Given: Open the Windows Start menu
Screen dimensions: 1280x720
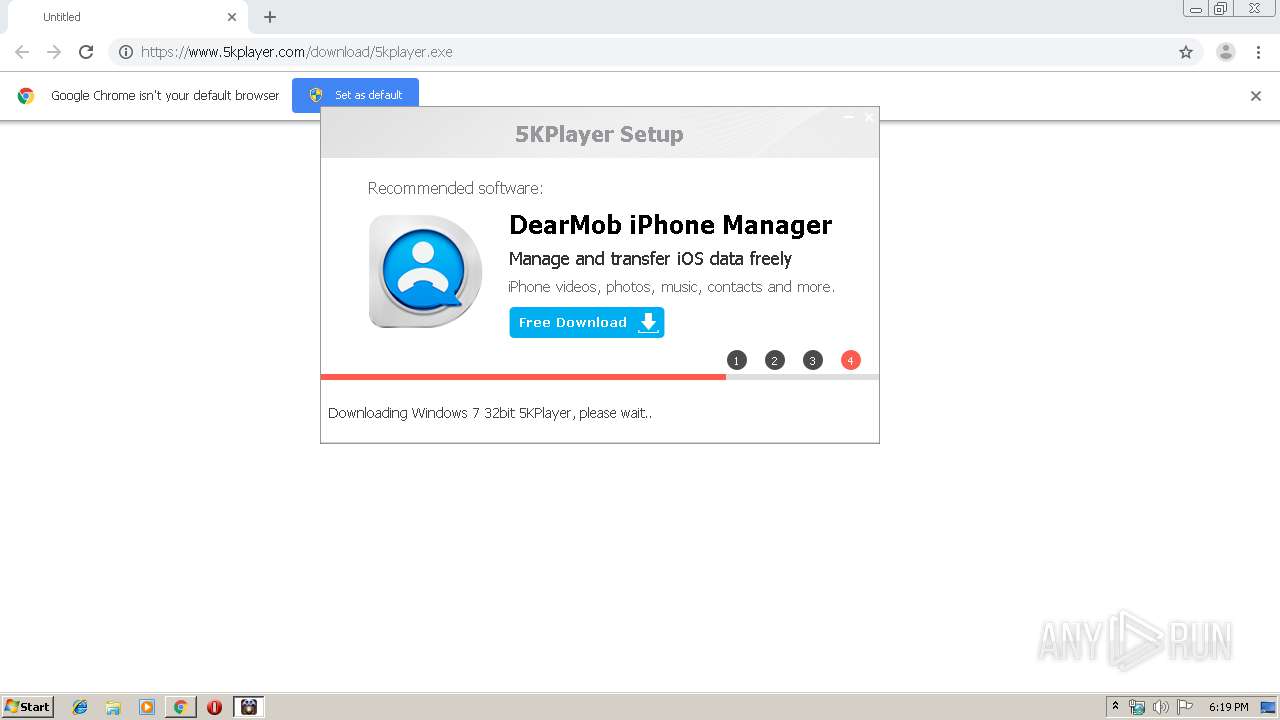Looking at the screenshot, I should click(x=28, y=707).
